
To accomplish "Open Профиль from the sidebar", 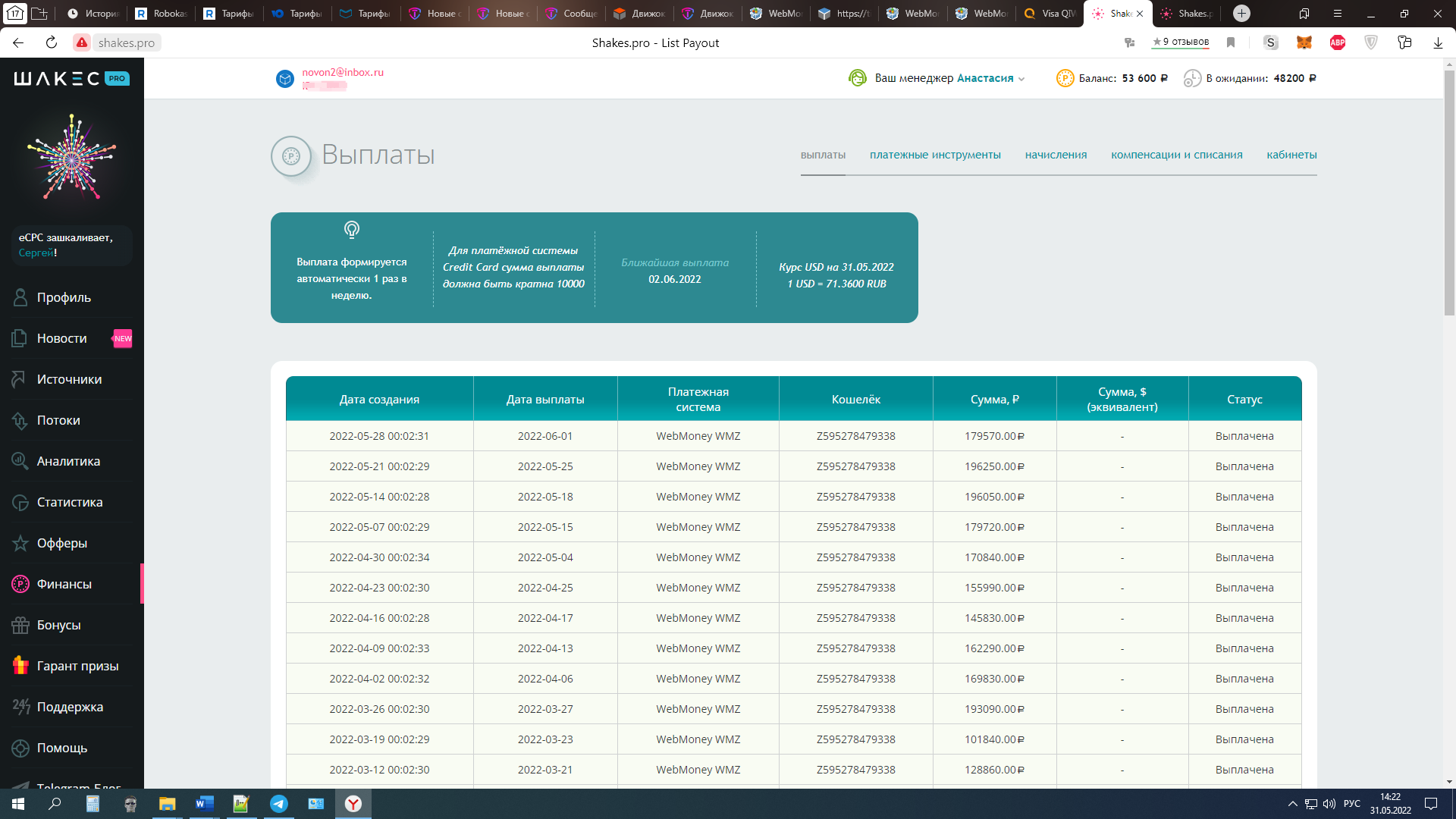I will 64,297.
